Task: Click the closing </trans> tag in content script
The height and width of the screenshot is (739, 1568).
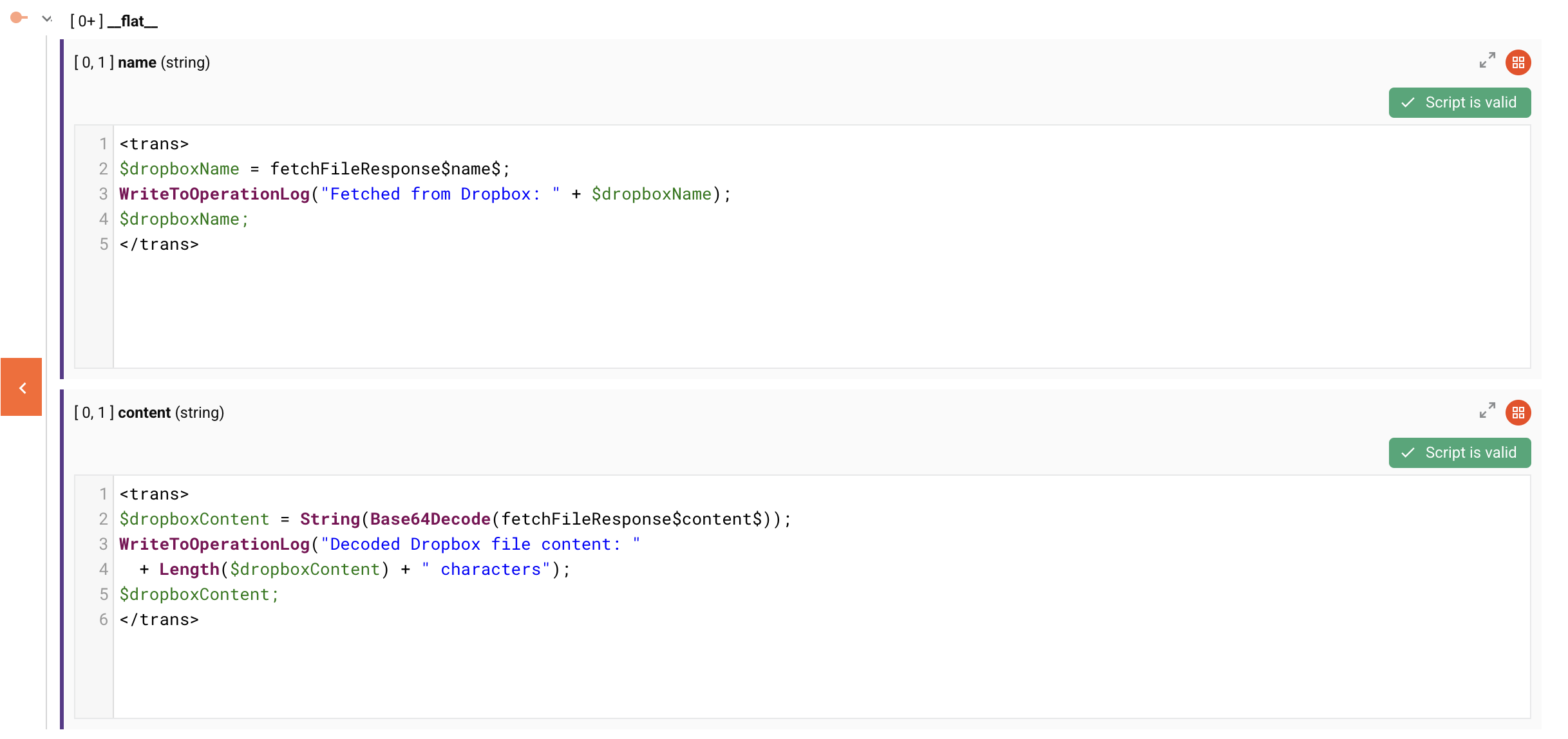Action: click(x=159, y=620)
